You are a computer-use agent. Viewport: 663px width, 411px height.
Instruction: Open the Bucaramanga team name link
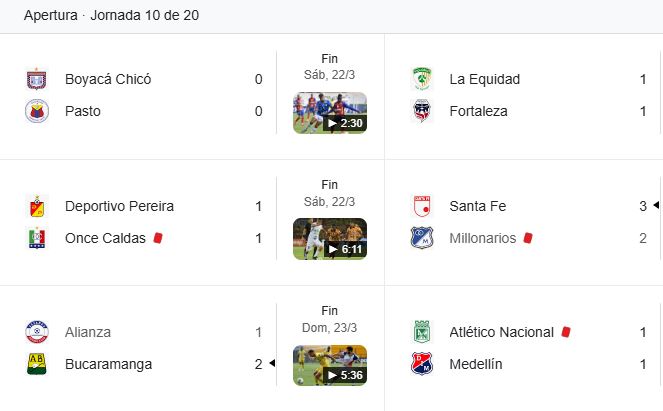click(108, 364)
